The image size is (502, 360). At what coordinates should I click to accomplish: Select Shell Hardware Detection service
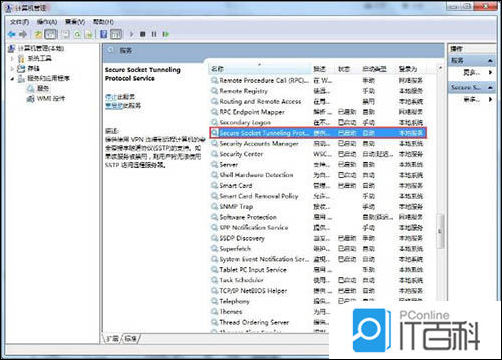tap(317, 175)
